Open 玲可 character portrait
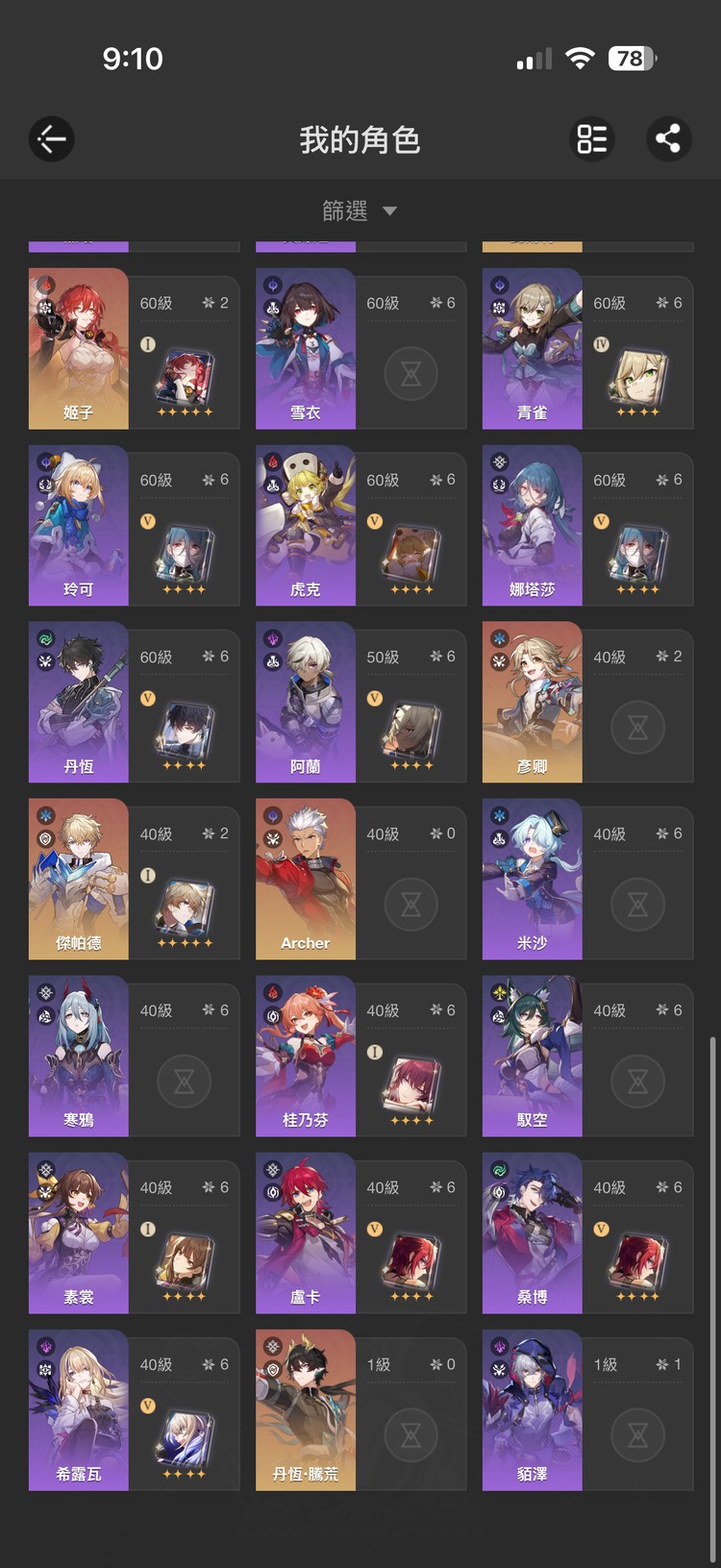The height and width of the screenshot is (1568, 721). click(79, 526)
